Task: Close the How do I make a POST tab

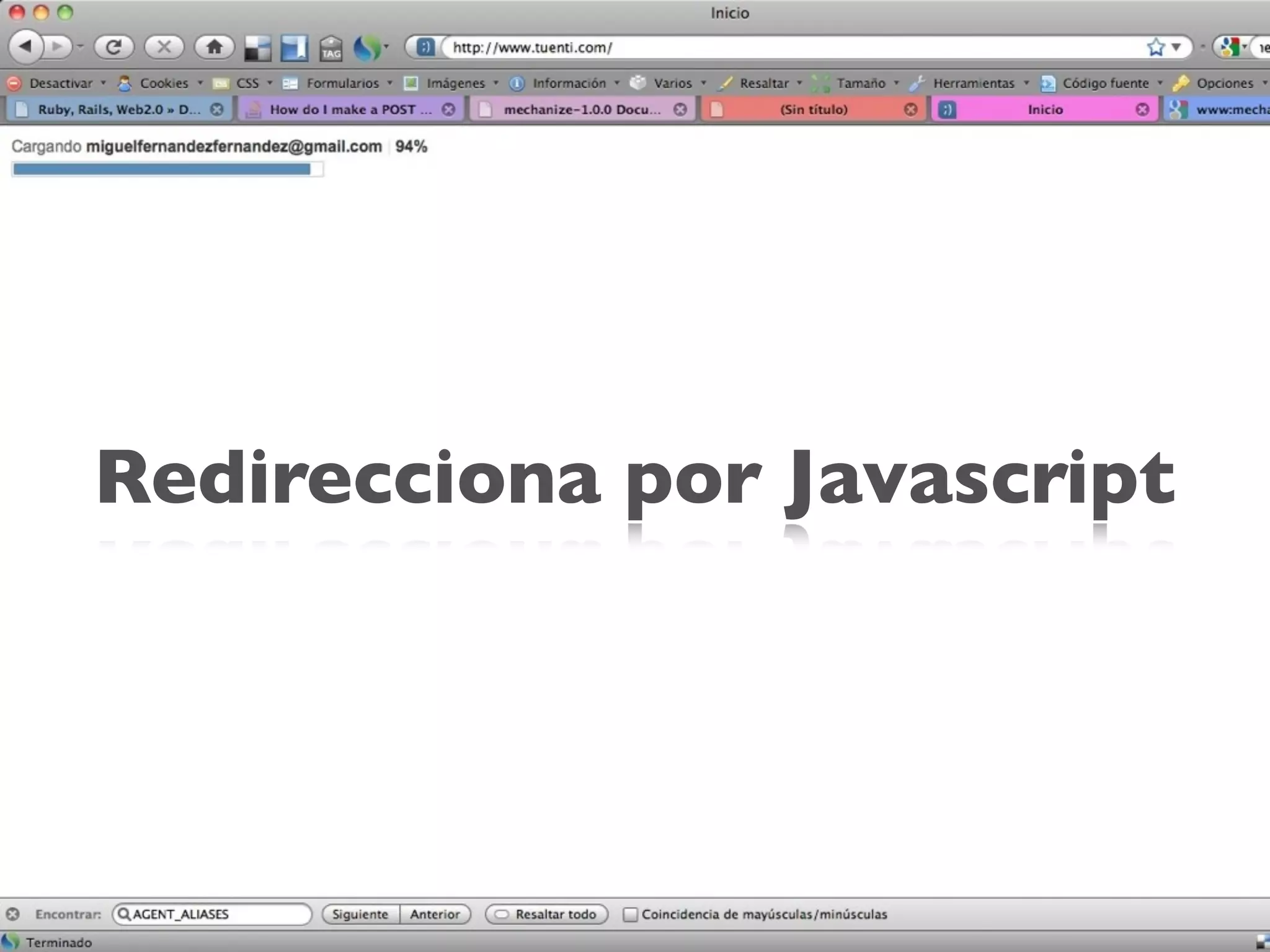Action: tap(448, 110)
